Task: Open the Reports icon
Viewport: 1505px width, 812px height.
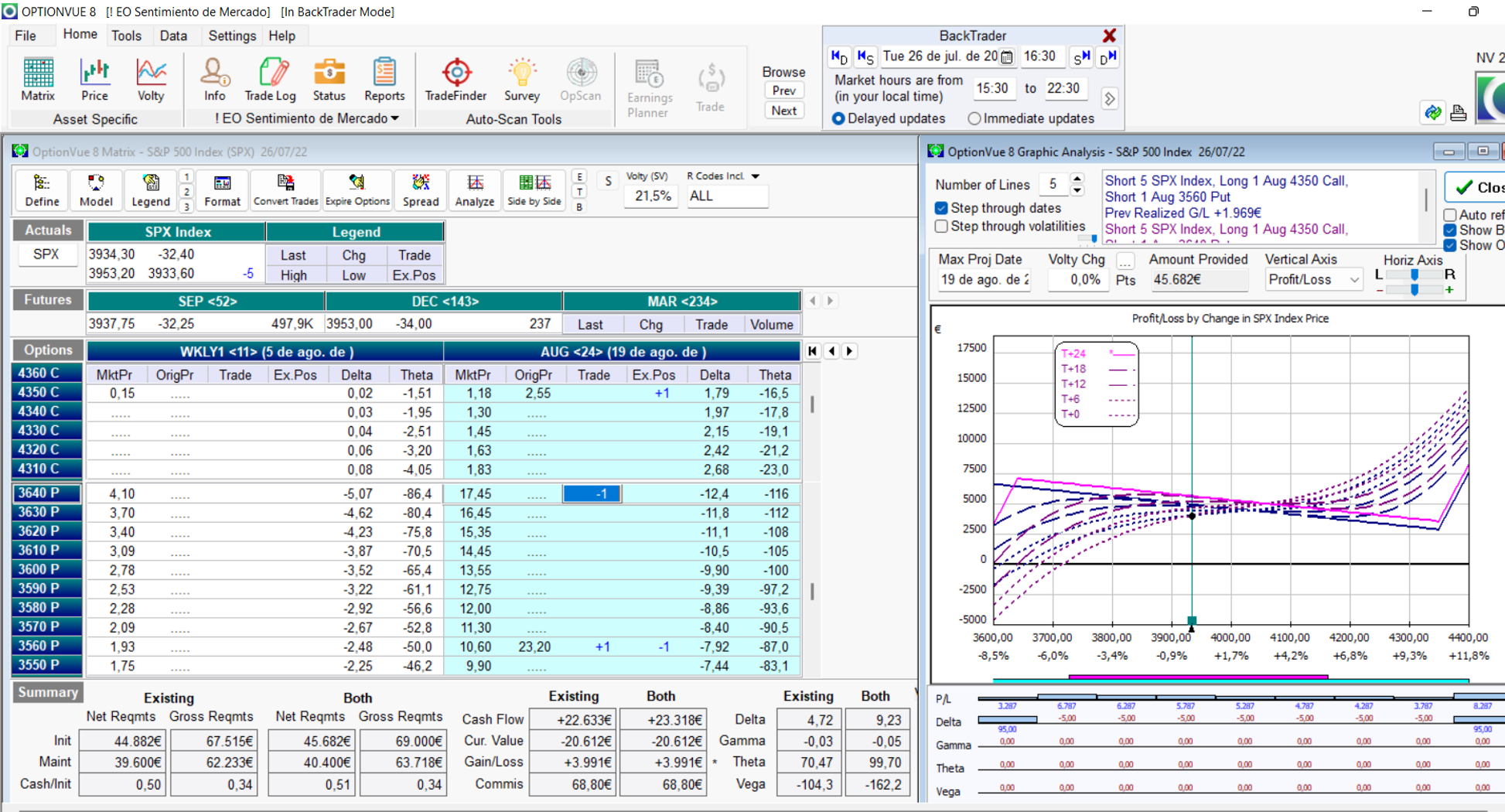Action: tap(384, 80)
